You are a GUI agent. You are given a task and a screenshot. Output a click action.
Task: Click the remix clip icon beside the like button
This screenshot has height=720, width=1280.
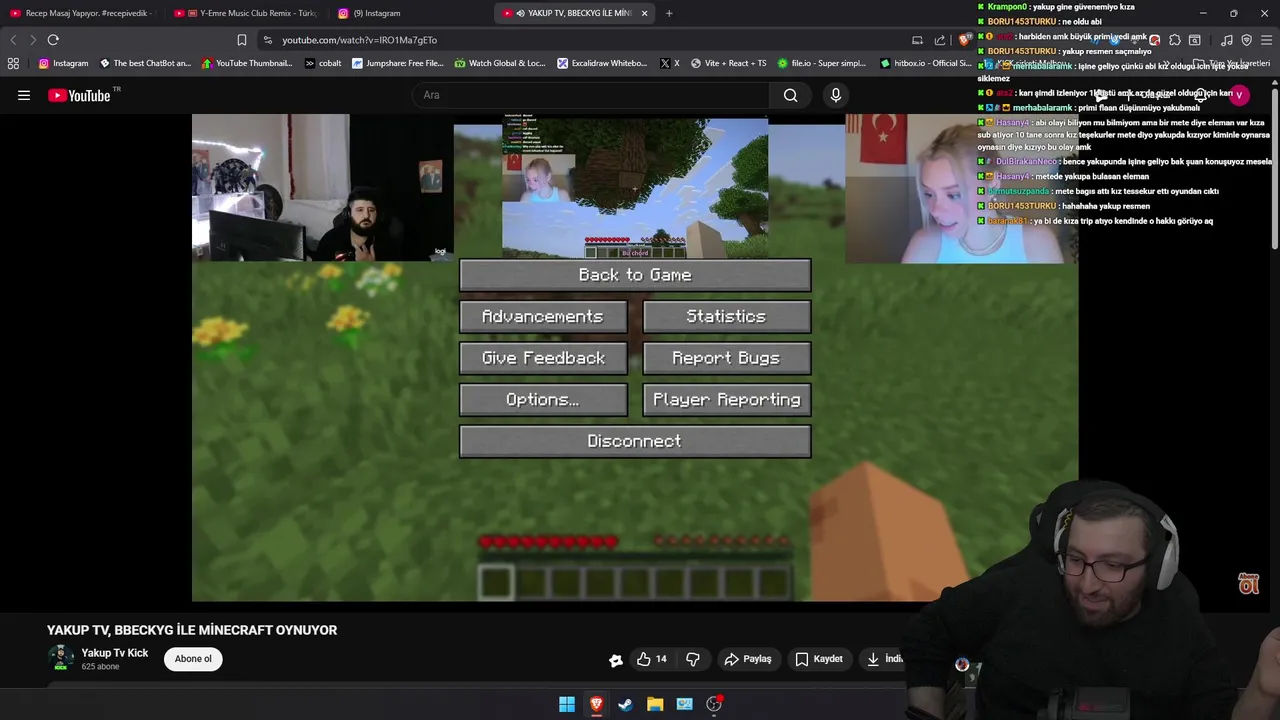(x=616, y=659)
